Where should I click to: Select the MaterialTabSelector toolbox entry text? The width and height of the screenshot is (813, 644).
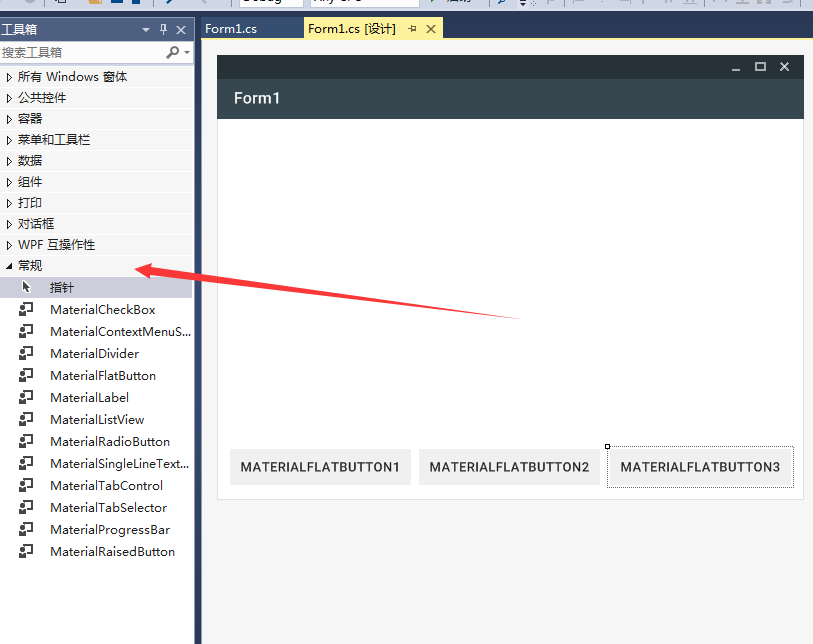tap(108, 508)
